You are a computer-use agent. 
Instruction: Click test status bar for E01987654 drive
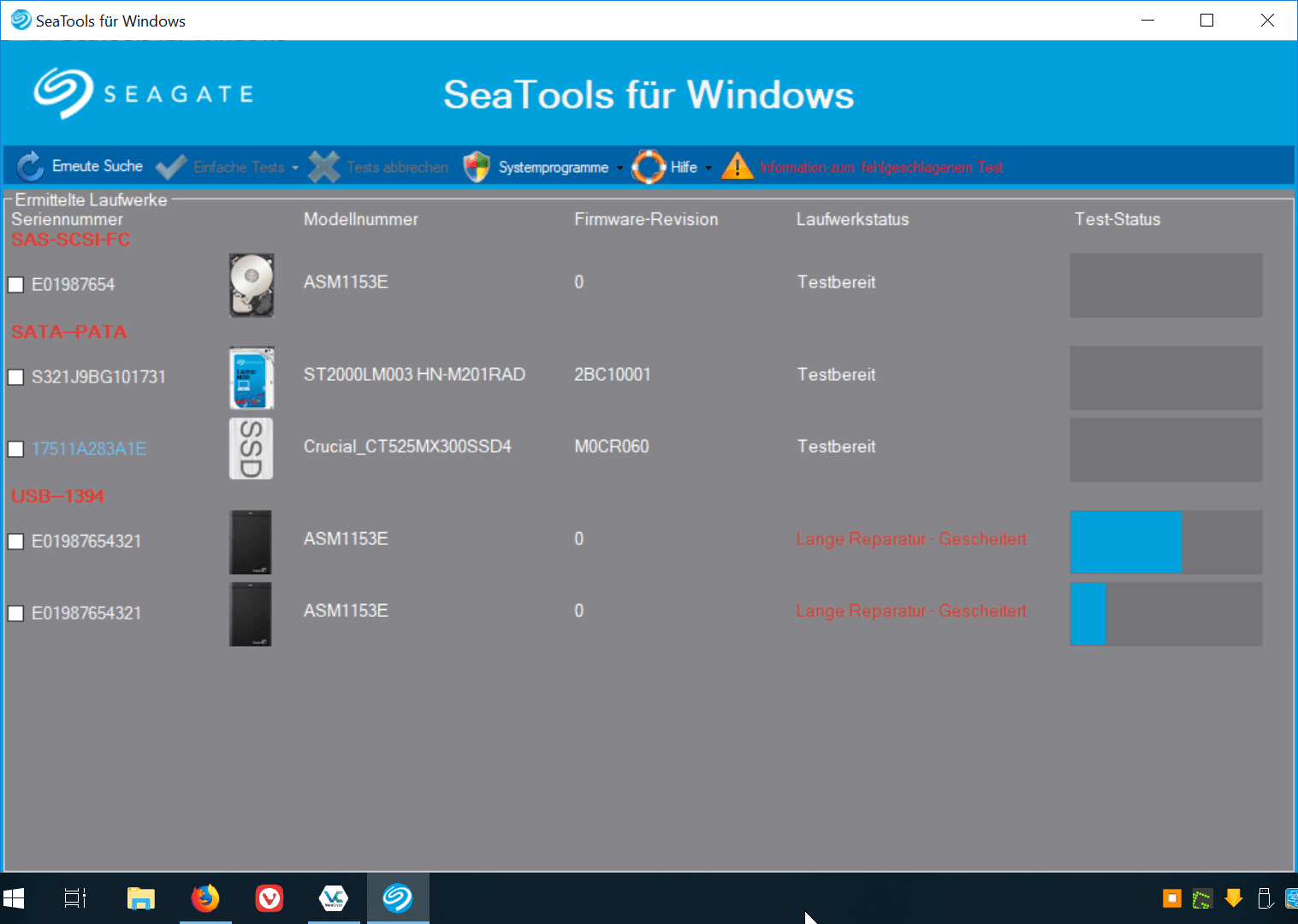click(1166, 285)
